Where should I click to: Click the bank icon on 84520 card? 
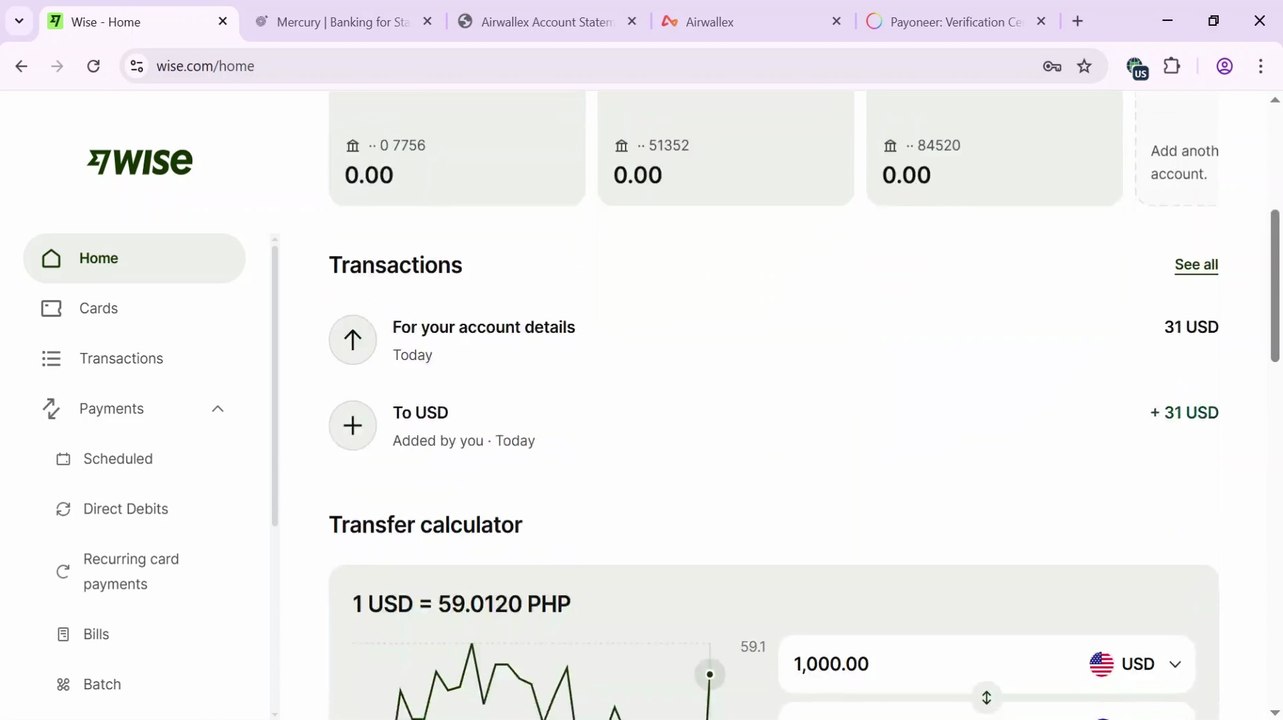click(890, 146)
